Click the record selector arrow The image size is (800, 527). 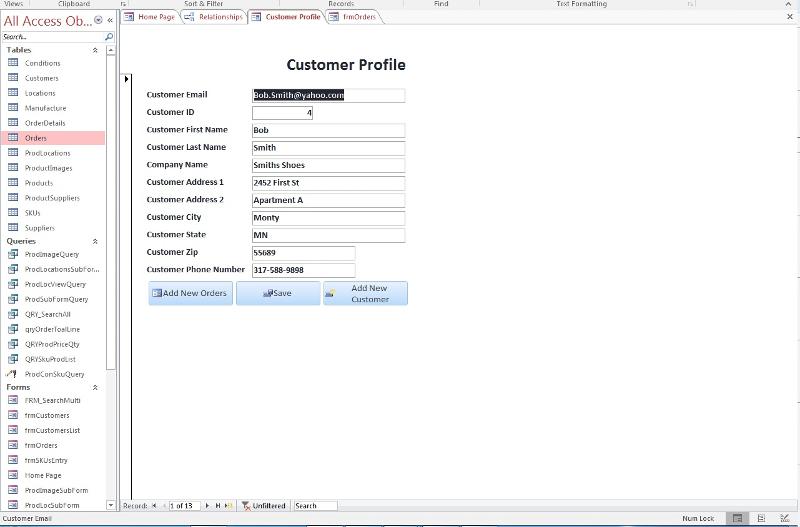[126, 79]
